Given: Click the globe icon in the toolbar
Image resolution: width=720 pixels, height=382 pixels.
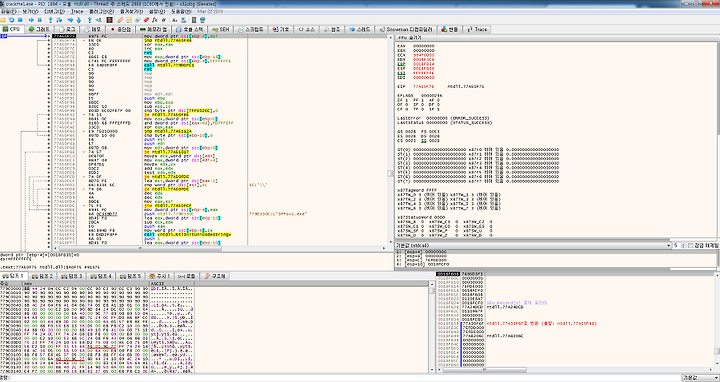Looking at the screenshot, I should [202, 20].
